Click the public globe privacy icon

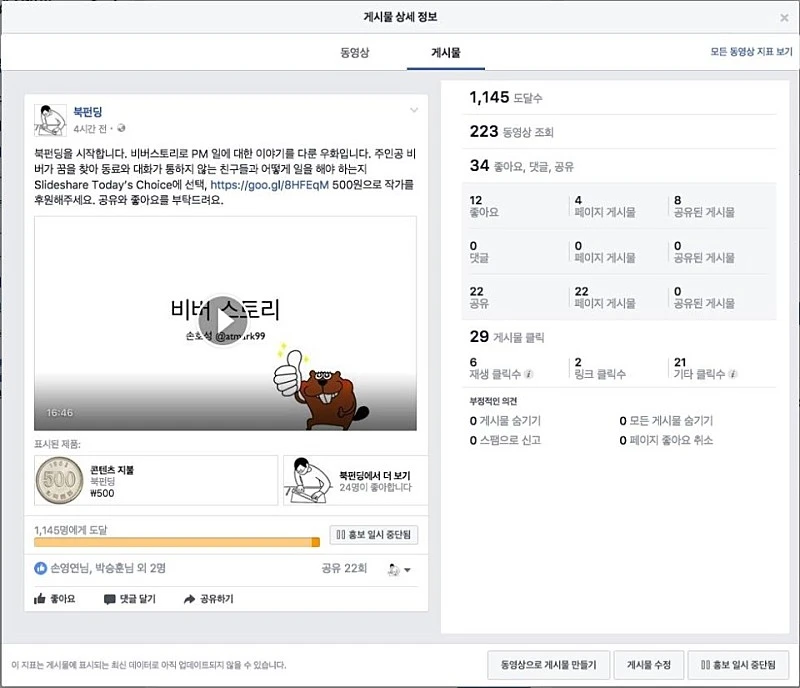click(121, 128)
